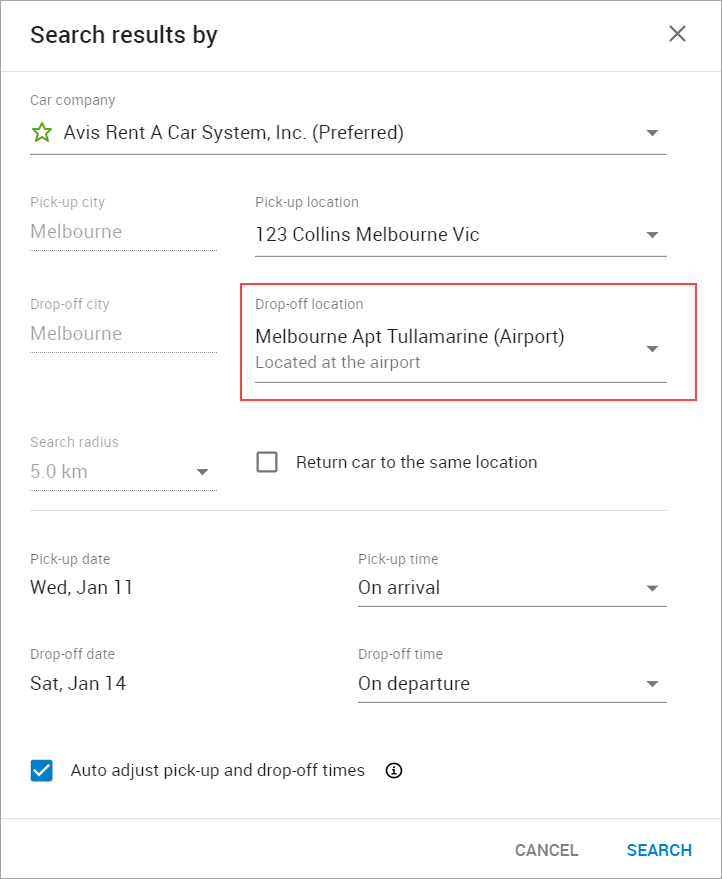722x879 pixels.
Task: Open the Search radius dropdown
Action: point(123,471)
